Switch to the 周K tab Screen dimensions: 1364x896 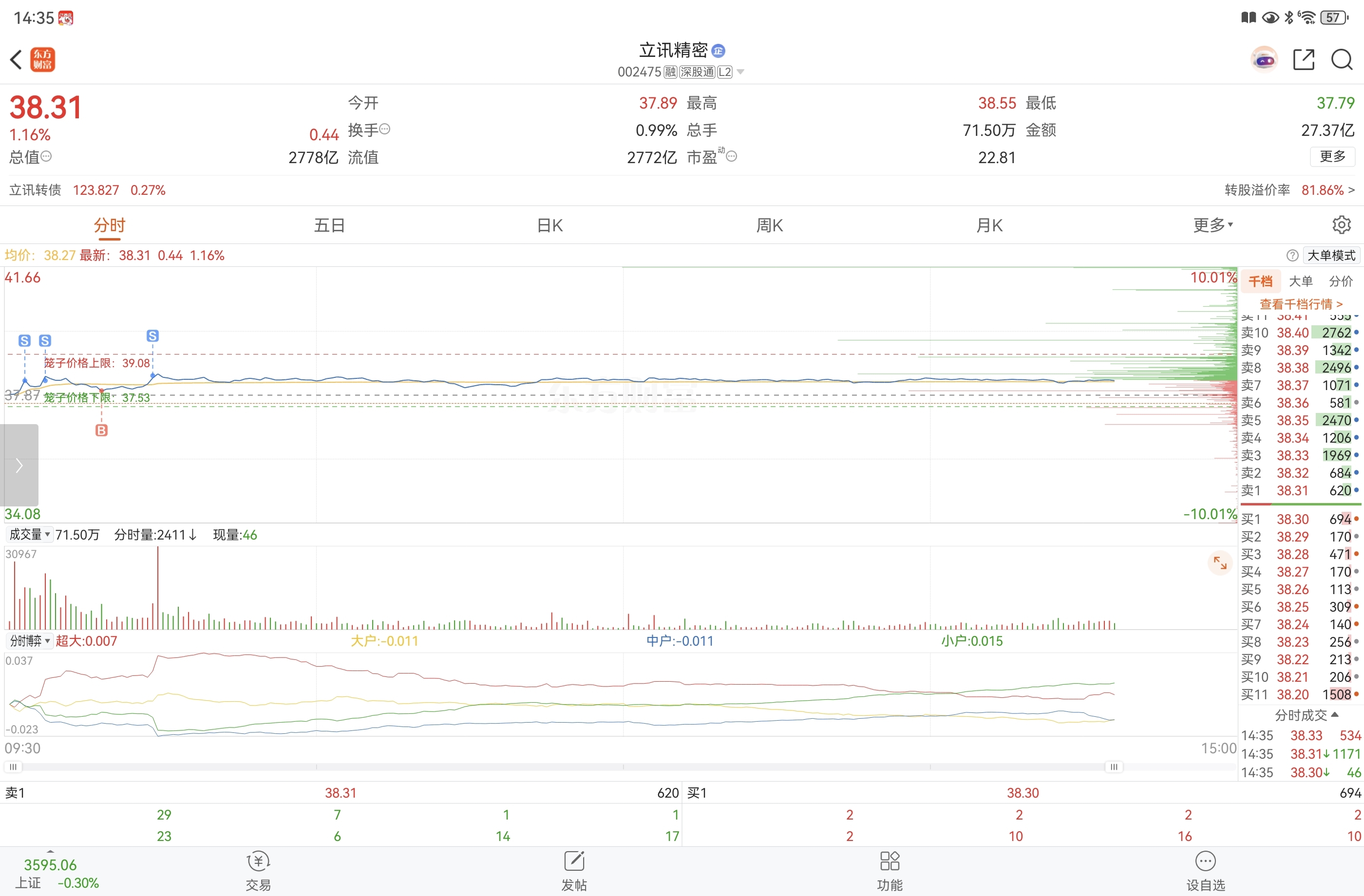pyautogui.click(x=770, y=225)
